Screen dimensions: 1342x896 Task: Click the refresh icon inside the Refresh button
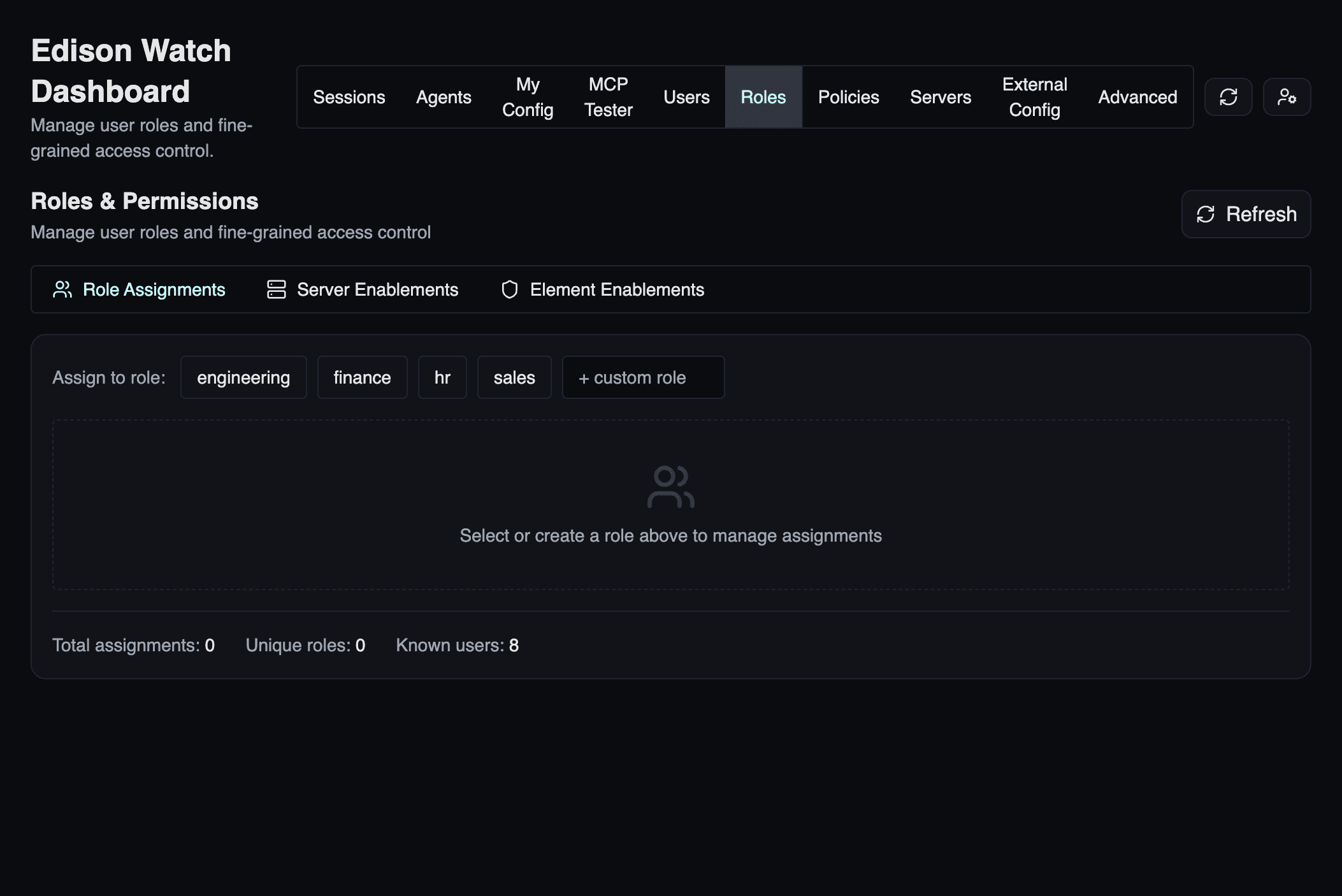[x=1206, y=214]
